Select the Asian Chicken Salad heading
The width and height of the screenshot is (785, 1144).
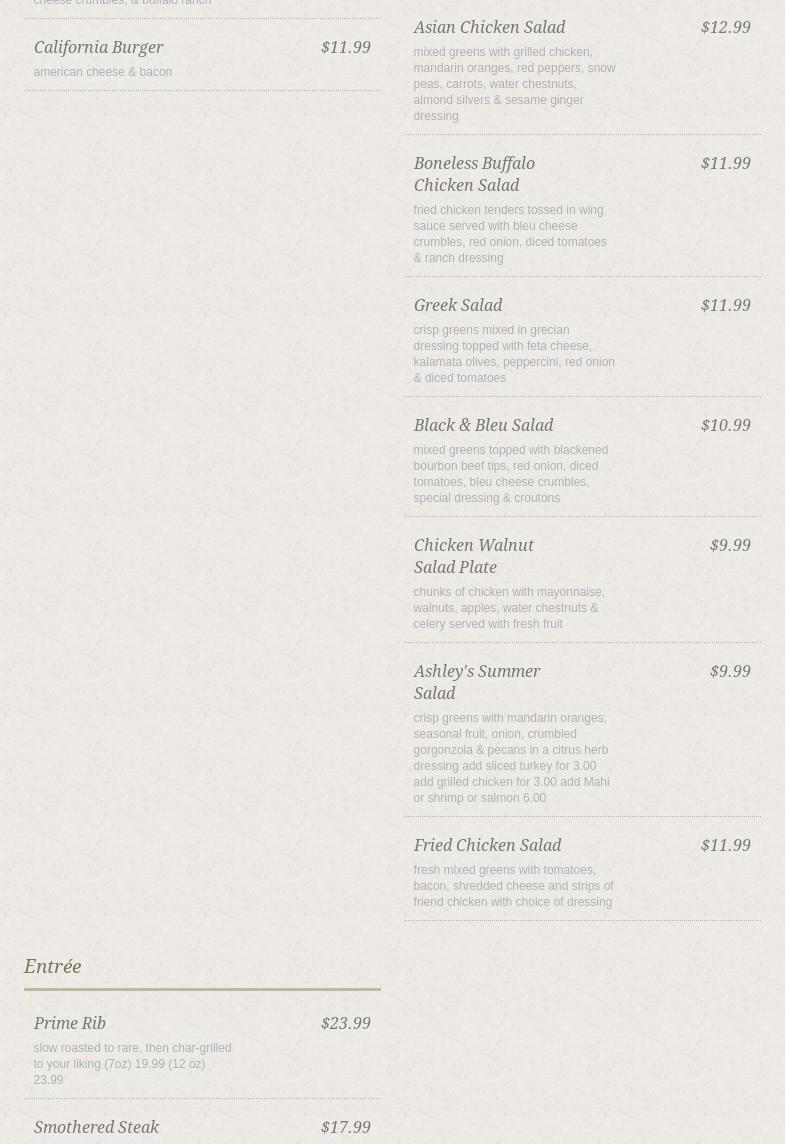[489, 28]
